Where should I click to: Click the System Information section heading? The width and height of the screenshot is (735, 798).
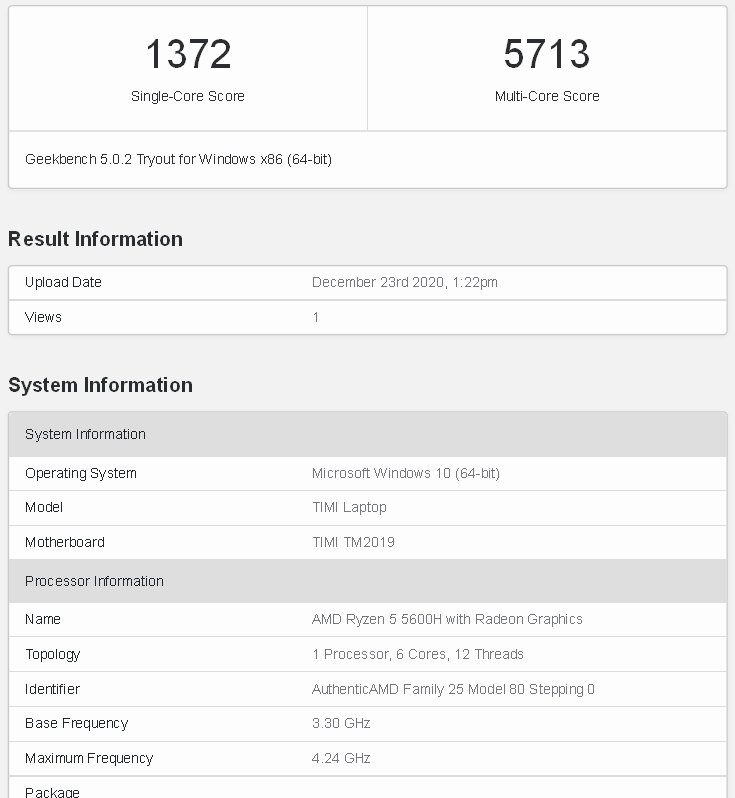[x=100, y=385]
